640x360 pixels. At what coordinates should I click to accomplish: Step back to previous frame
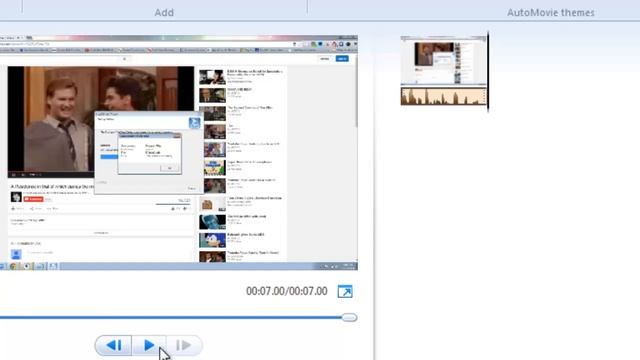click(x=113, y=345)
